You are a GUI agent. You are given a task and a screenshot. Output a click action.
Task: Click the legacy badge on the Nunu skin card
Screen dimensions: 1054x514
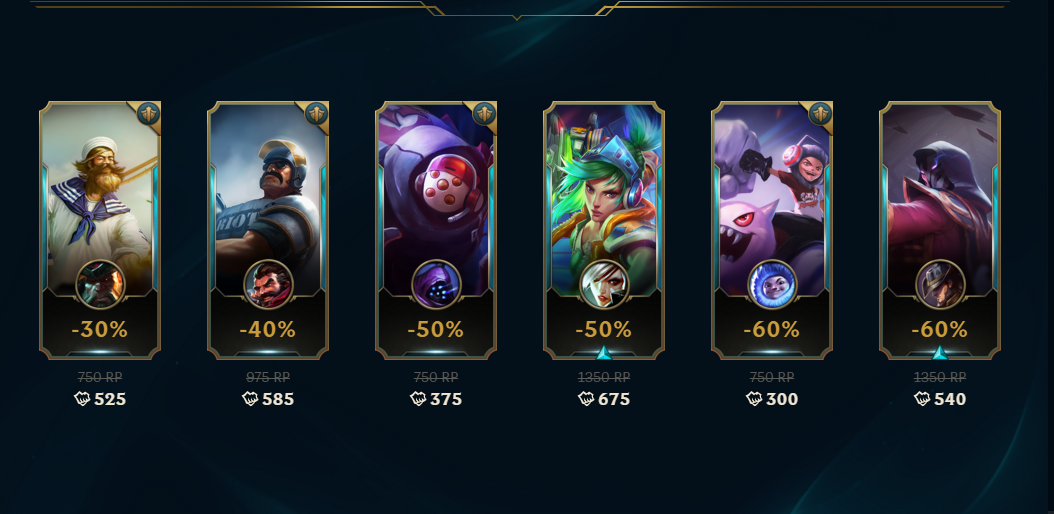tap(821, 114)
